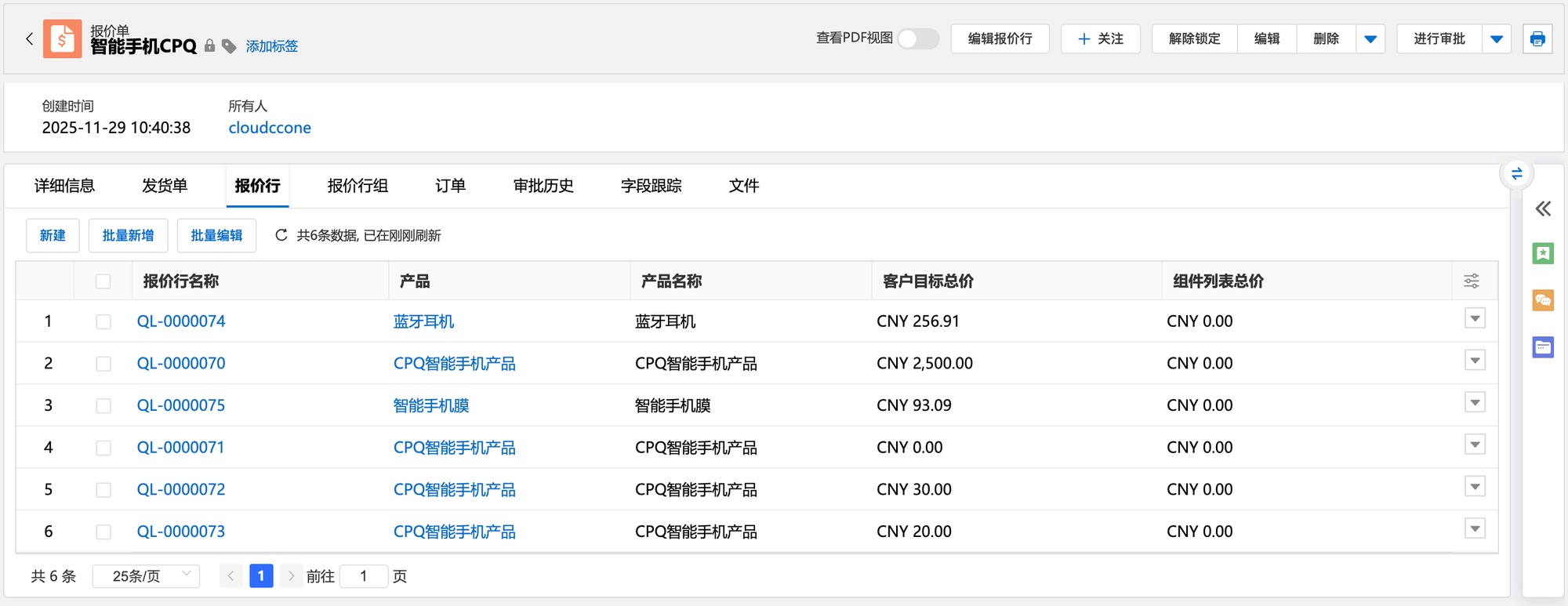This screenshot has width=1568, height=606.
Task: Select checkbox for row QL-0000074
Action: pos(103,321)
